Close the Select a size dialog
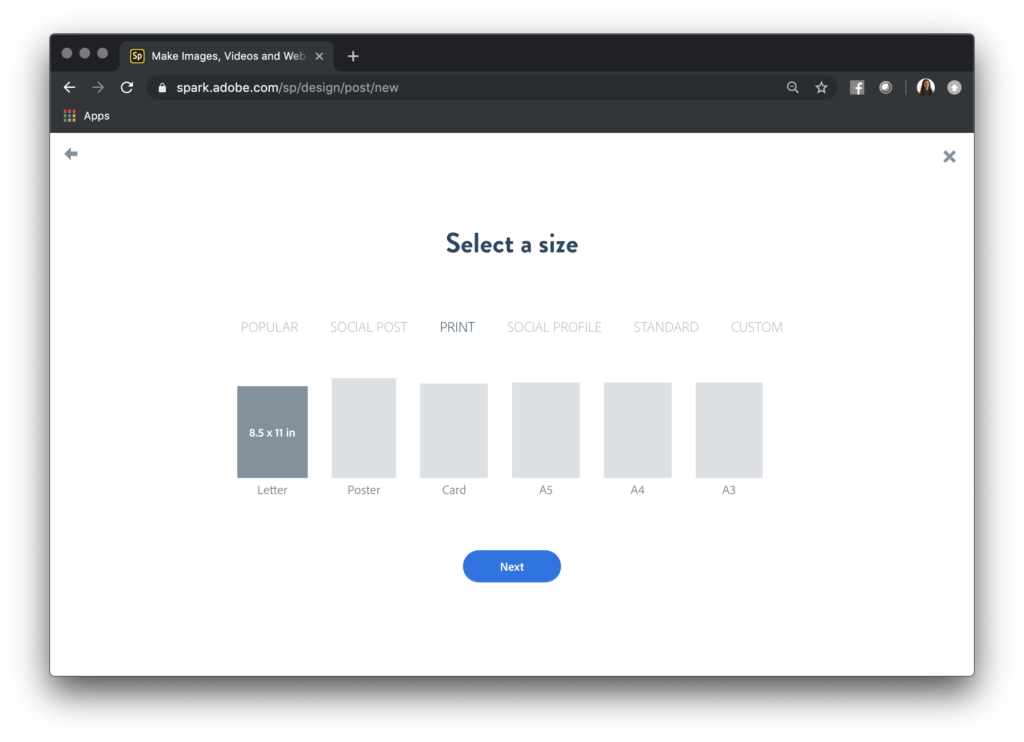This screenshot has height=742, width=1024. (949, 156)
